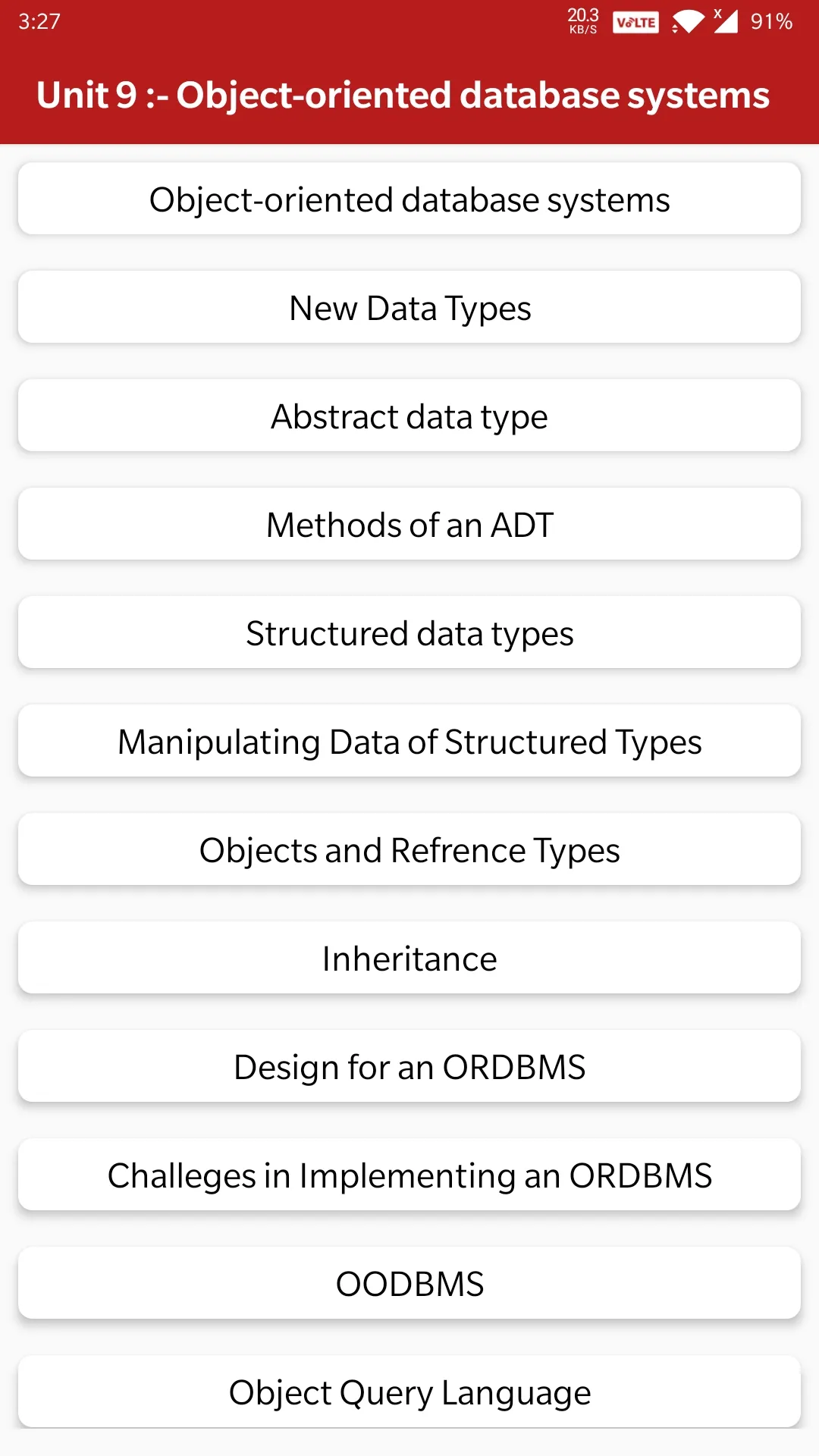Select Structured data types item
819x1456 pixels.
coord(409,632)
